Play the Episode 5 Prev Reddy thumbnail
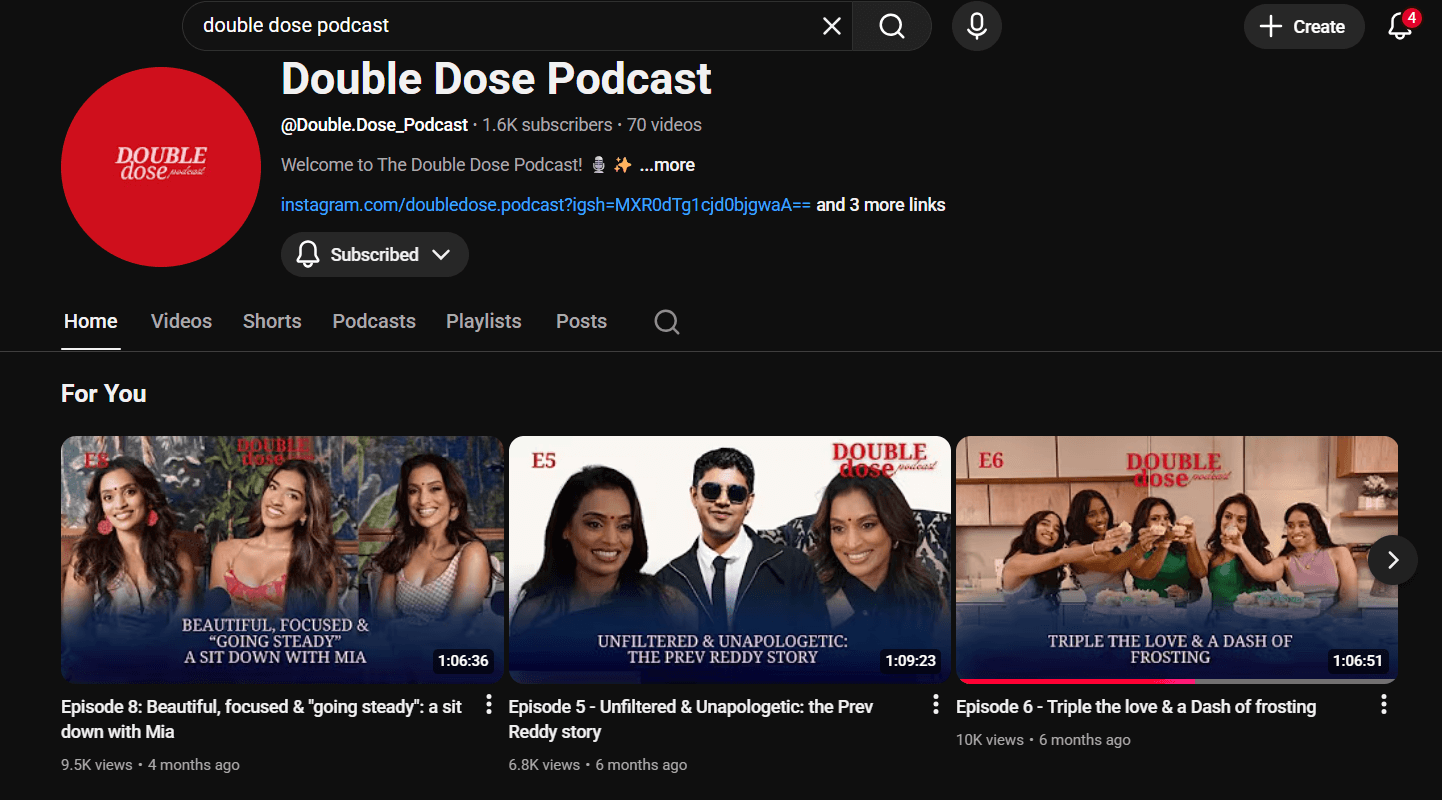 click(730, 559)
